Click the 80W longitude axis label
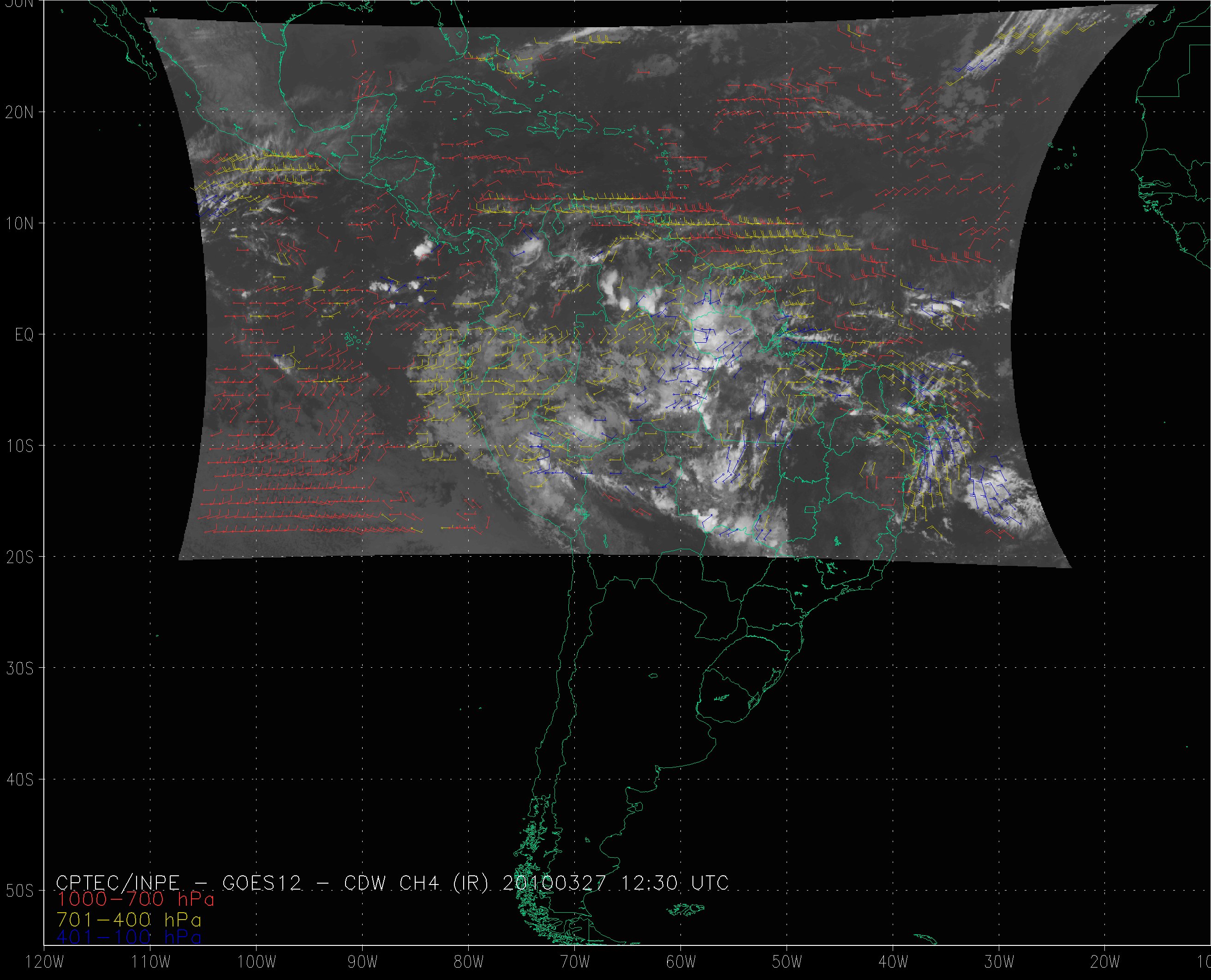The width and height of the screenshot is (1211, 980). (x=469, y=962)
